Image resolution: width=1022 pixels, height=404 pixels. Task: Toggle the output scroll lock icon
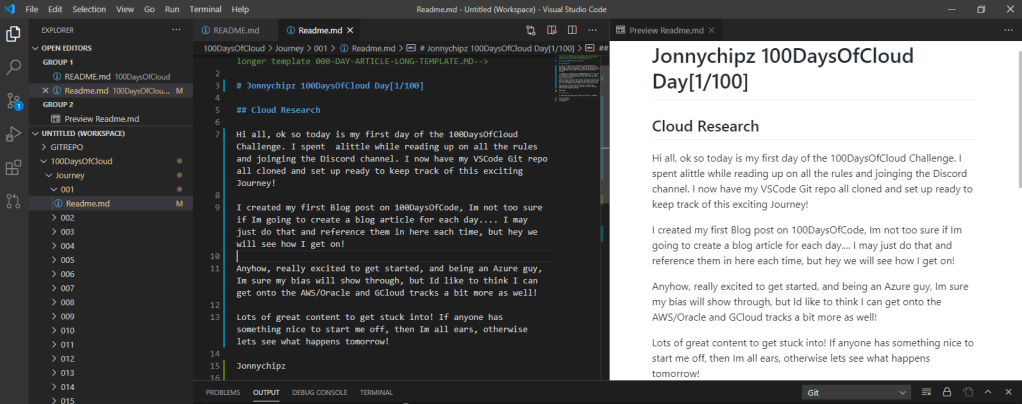(946, 392)
